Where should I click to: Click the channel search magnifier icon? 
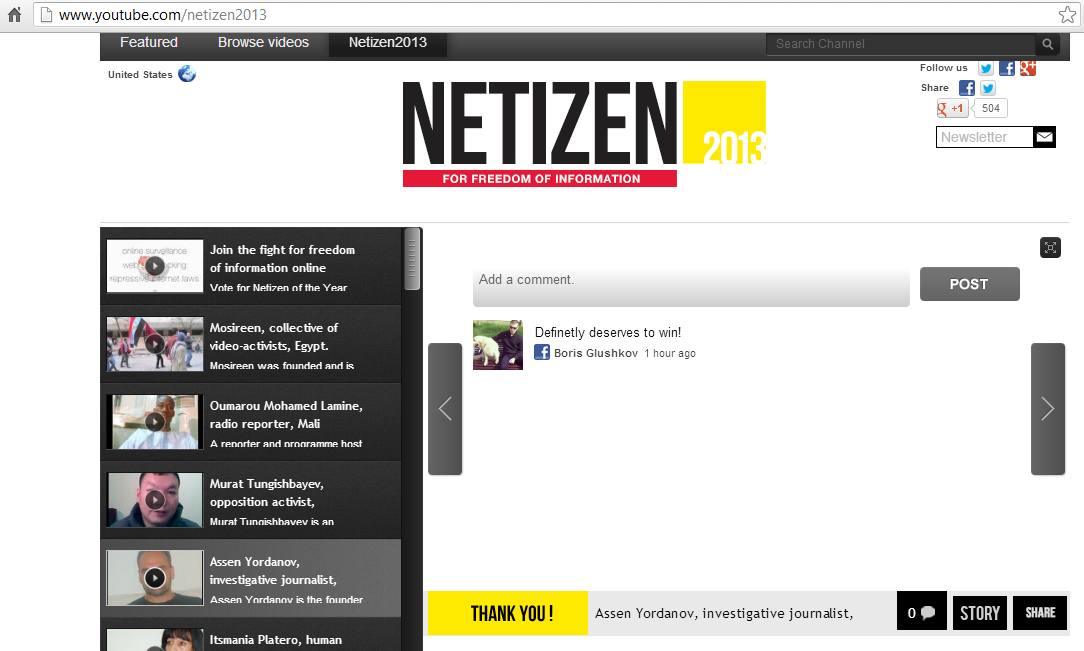click(x=1048, y=44)
